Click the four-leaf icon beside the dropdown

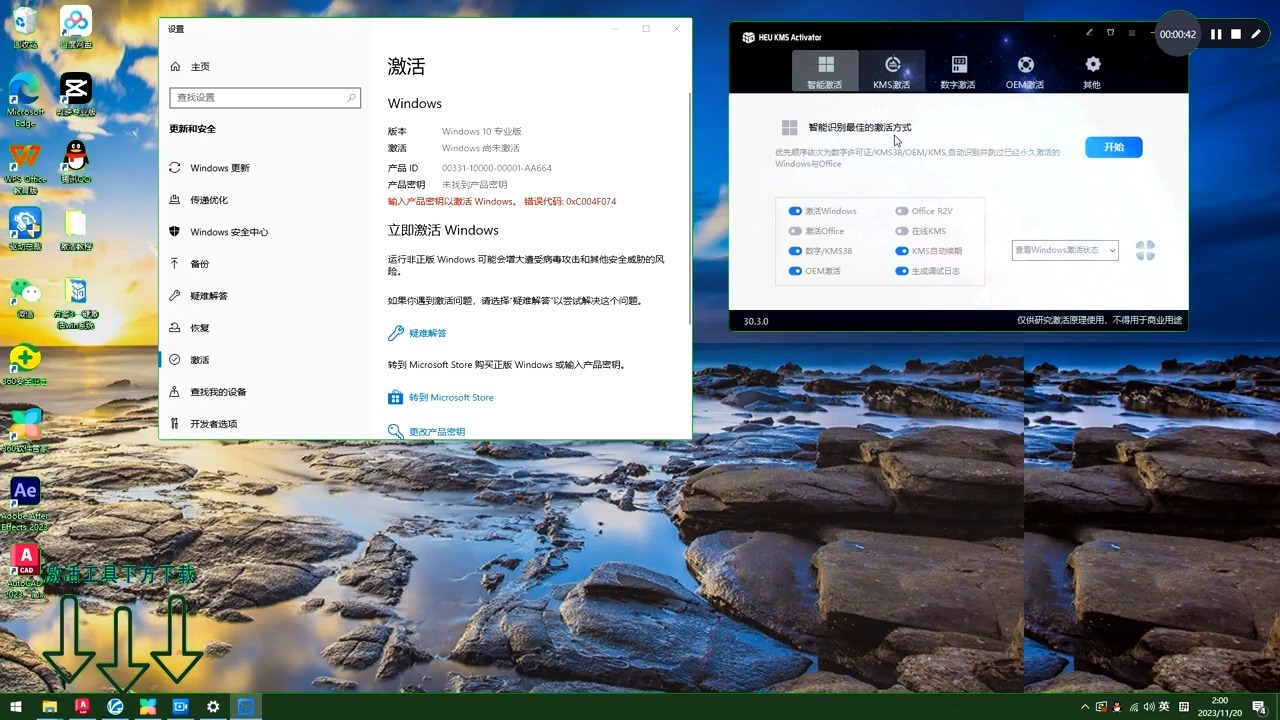(1145, 250)
